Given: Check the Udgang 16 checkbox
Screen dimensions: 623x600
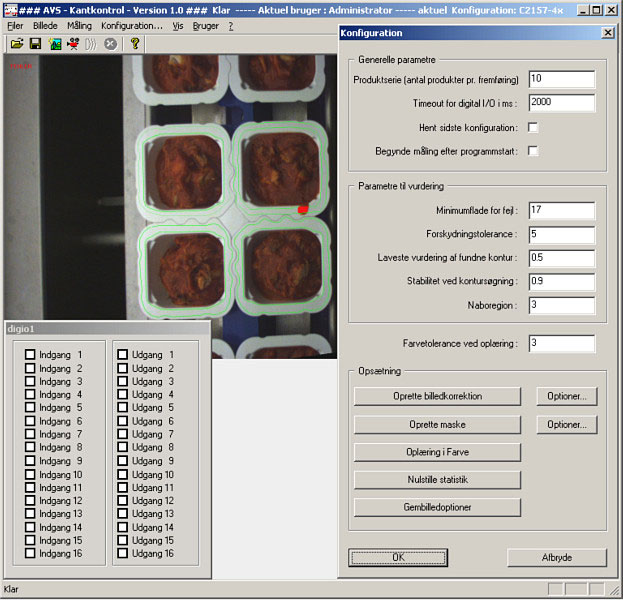Looking at the screenshot, I should point(123,553).
